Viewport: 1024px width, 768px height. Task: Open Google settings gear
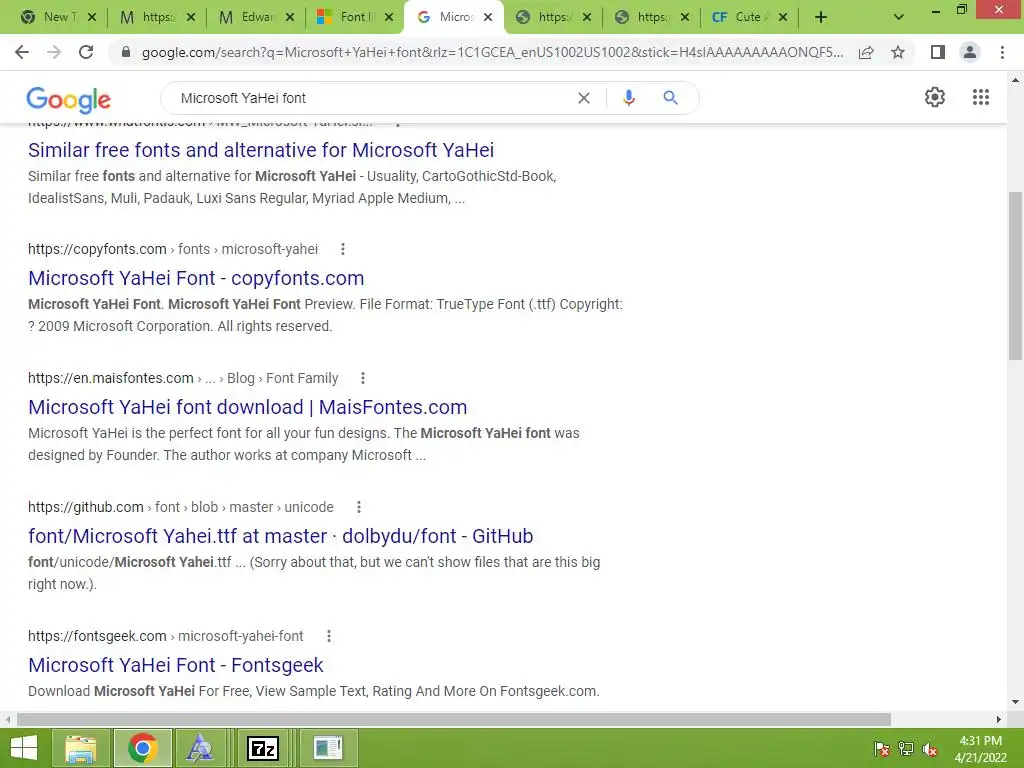pos(935,97)
